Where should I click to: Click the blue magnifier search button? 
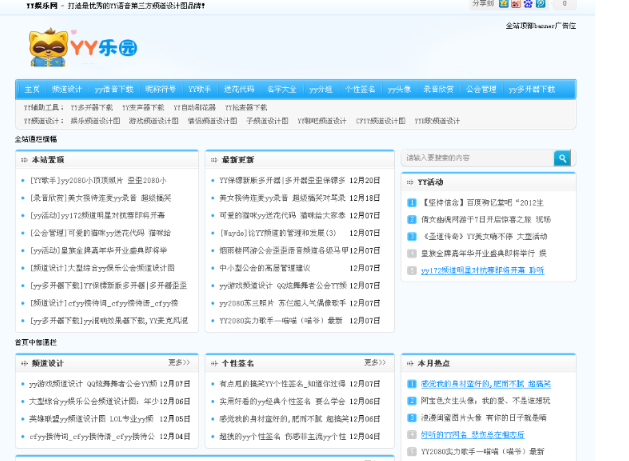coord(562,158)
